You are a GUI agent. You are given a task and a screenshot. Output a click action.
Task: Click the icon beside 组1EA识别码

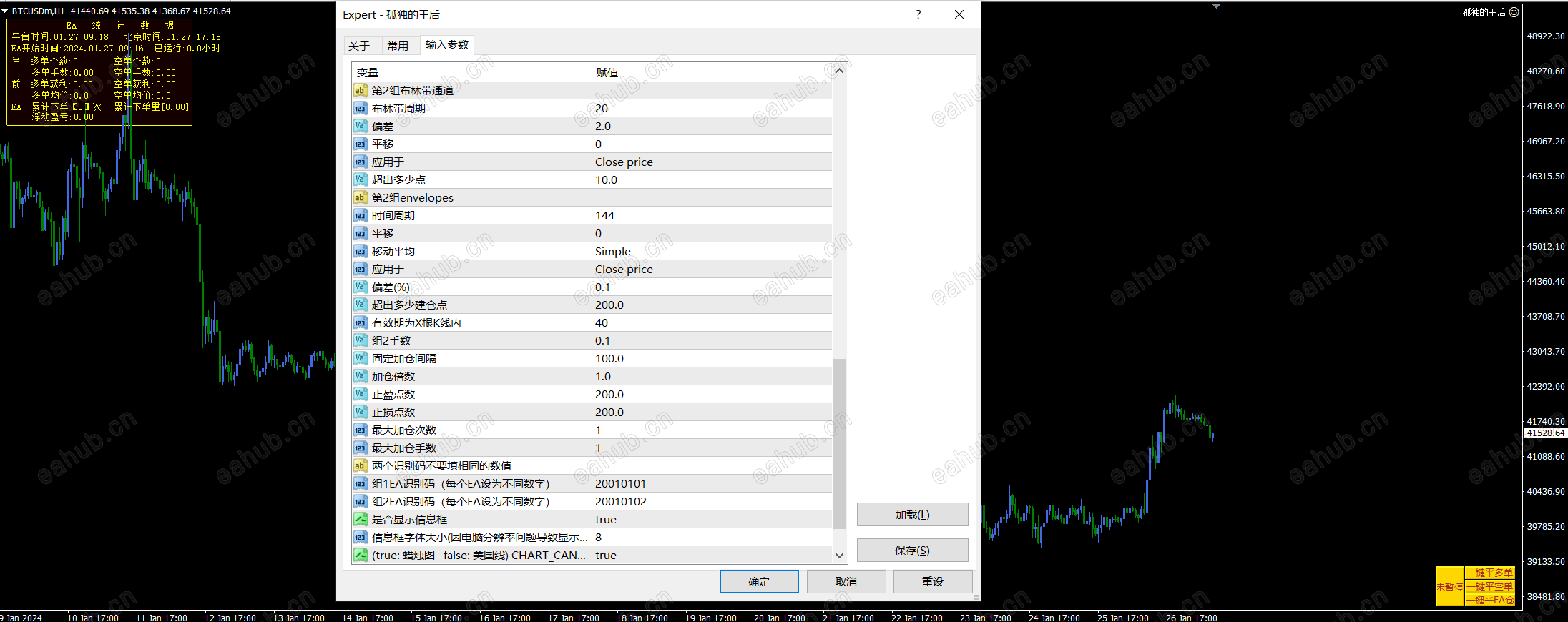tap(360, 484)
